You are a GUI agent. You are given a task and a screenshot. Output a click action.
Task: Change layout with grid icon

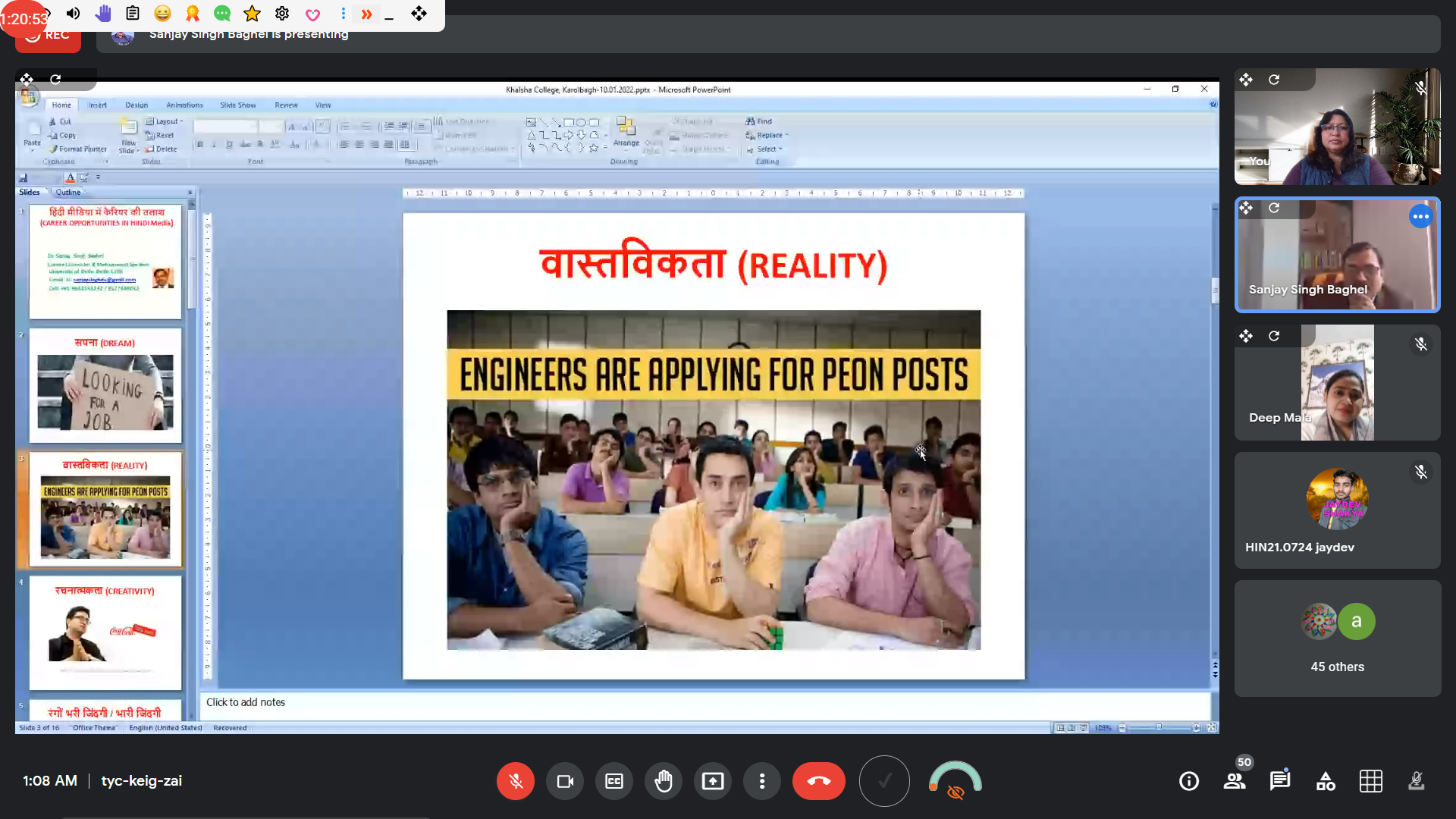click(x=1371, y=781)
